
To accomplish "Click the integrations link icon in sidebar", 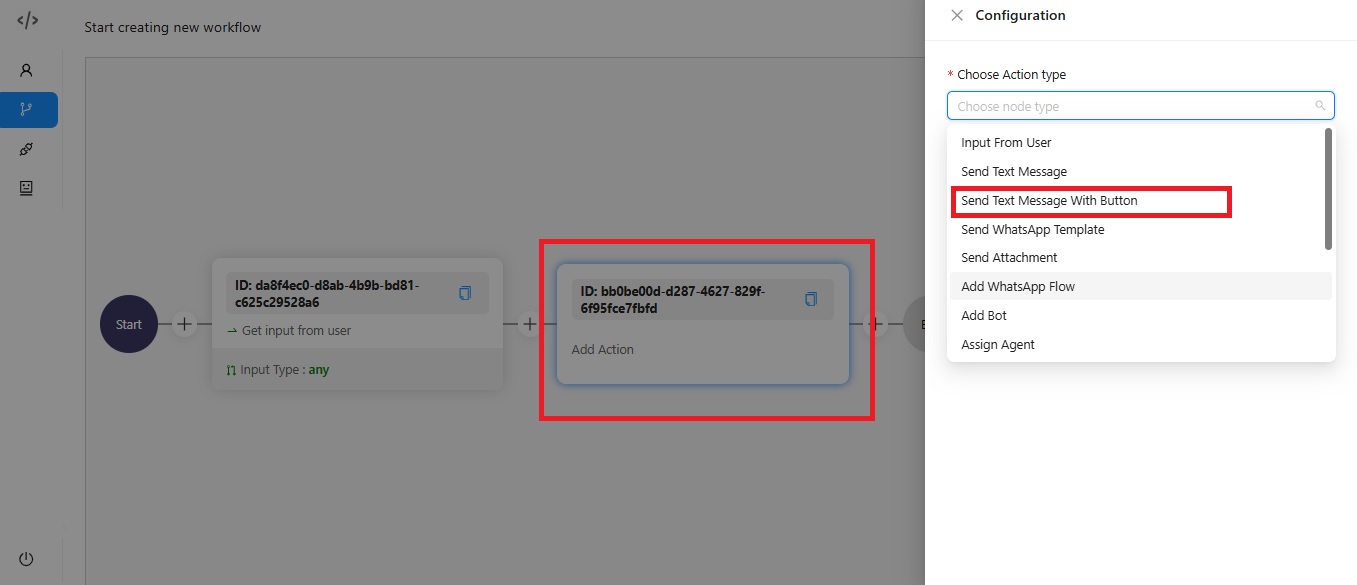I will [26, 149].
